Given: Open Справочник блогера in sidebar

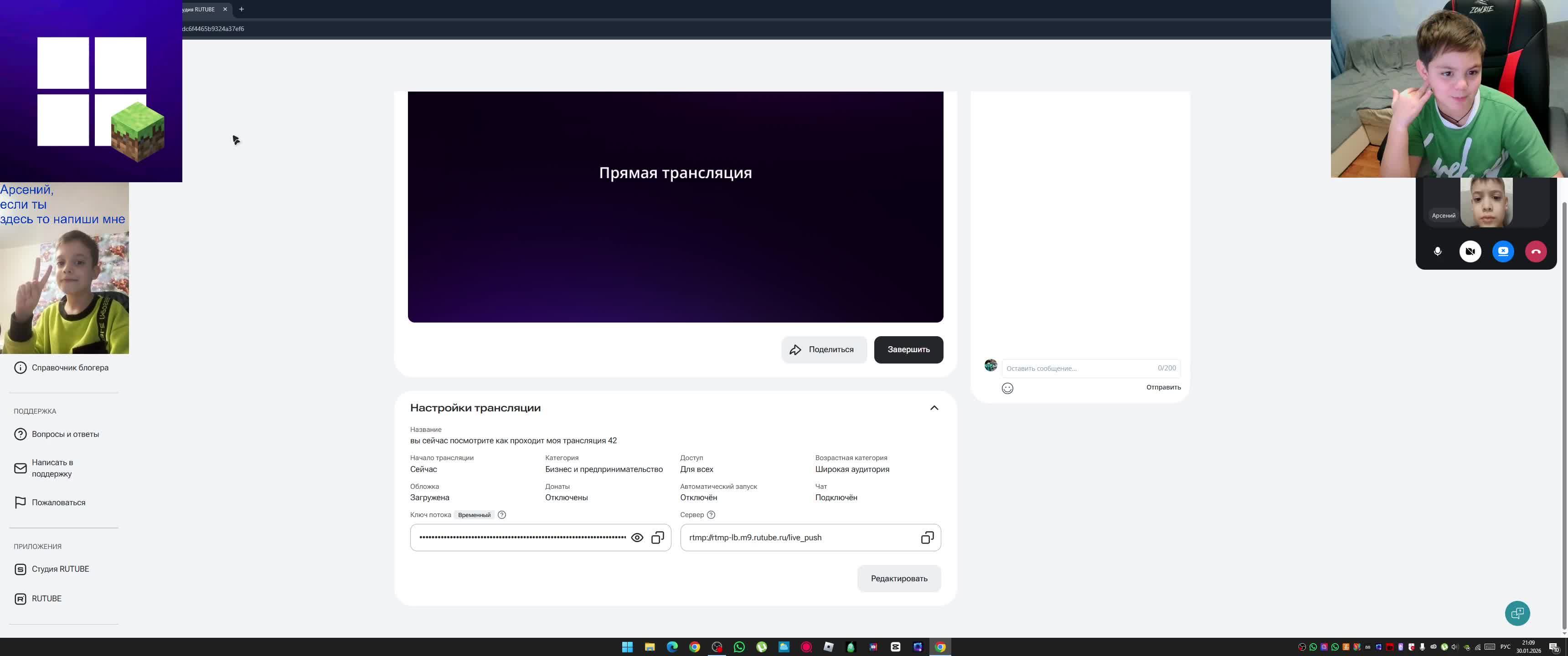Looking at the screenshot, I should [70, 368].
